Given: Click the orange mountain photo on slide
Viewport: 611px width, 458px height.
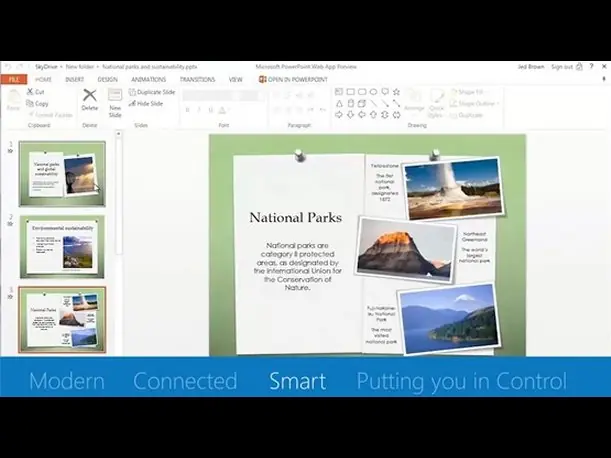Looking at the screenshot, I should (406, 250).
